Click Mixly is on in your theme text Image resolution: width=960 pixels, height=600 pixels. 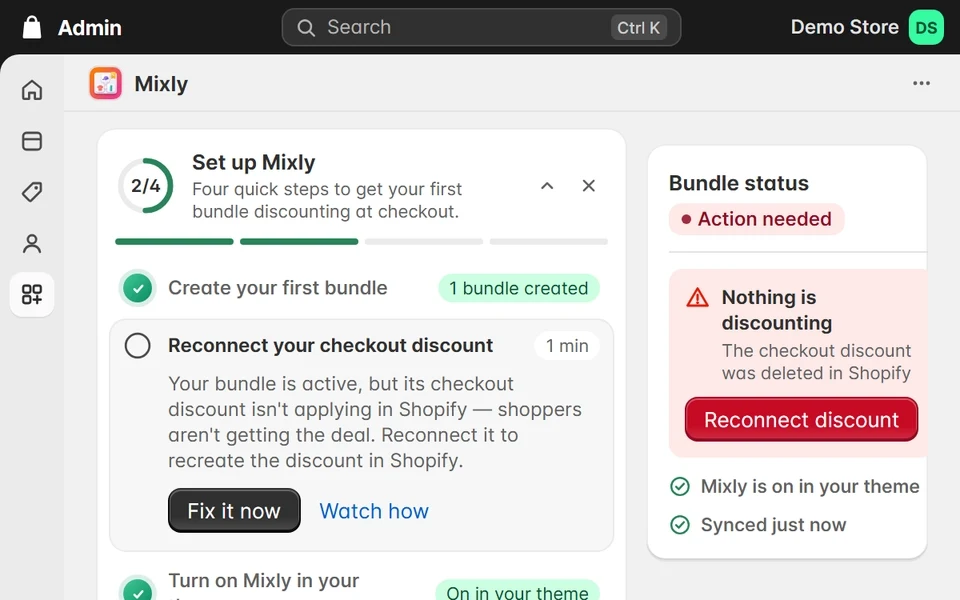(x=810, y=486)
